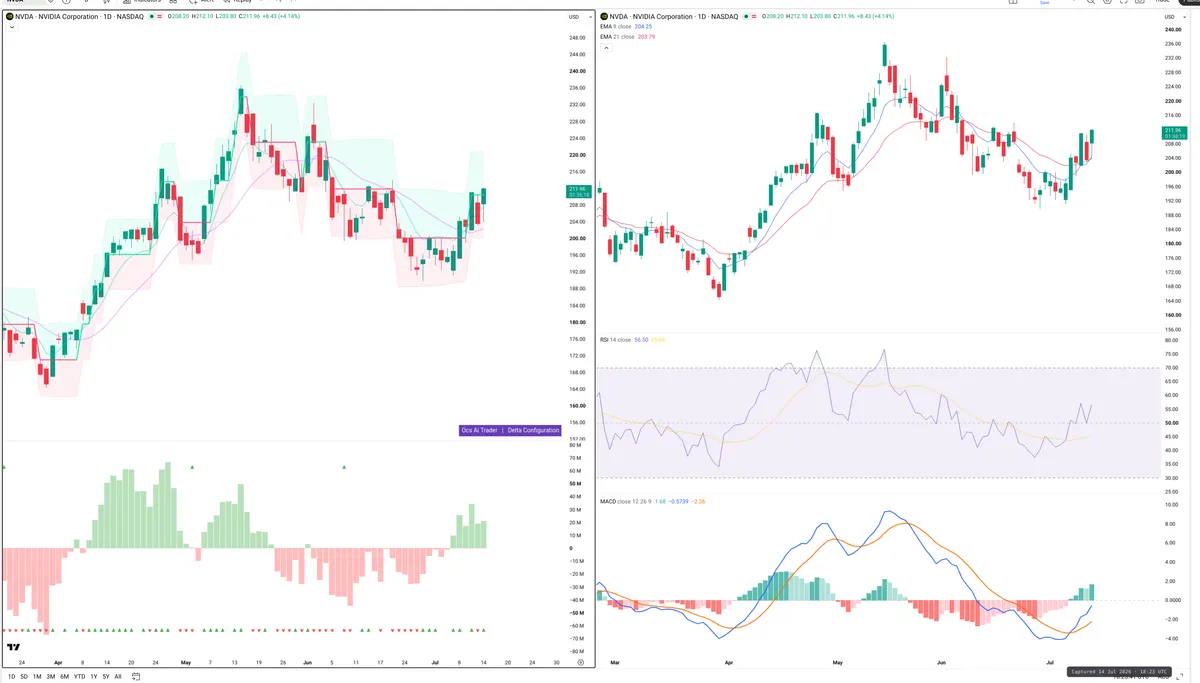Click the Delta Configuration label

pos(533,430)
